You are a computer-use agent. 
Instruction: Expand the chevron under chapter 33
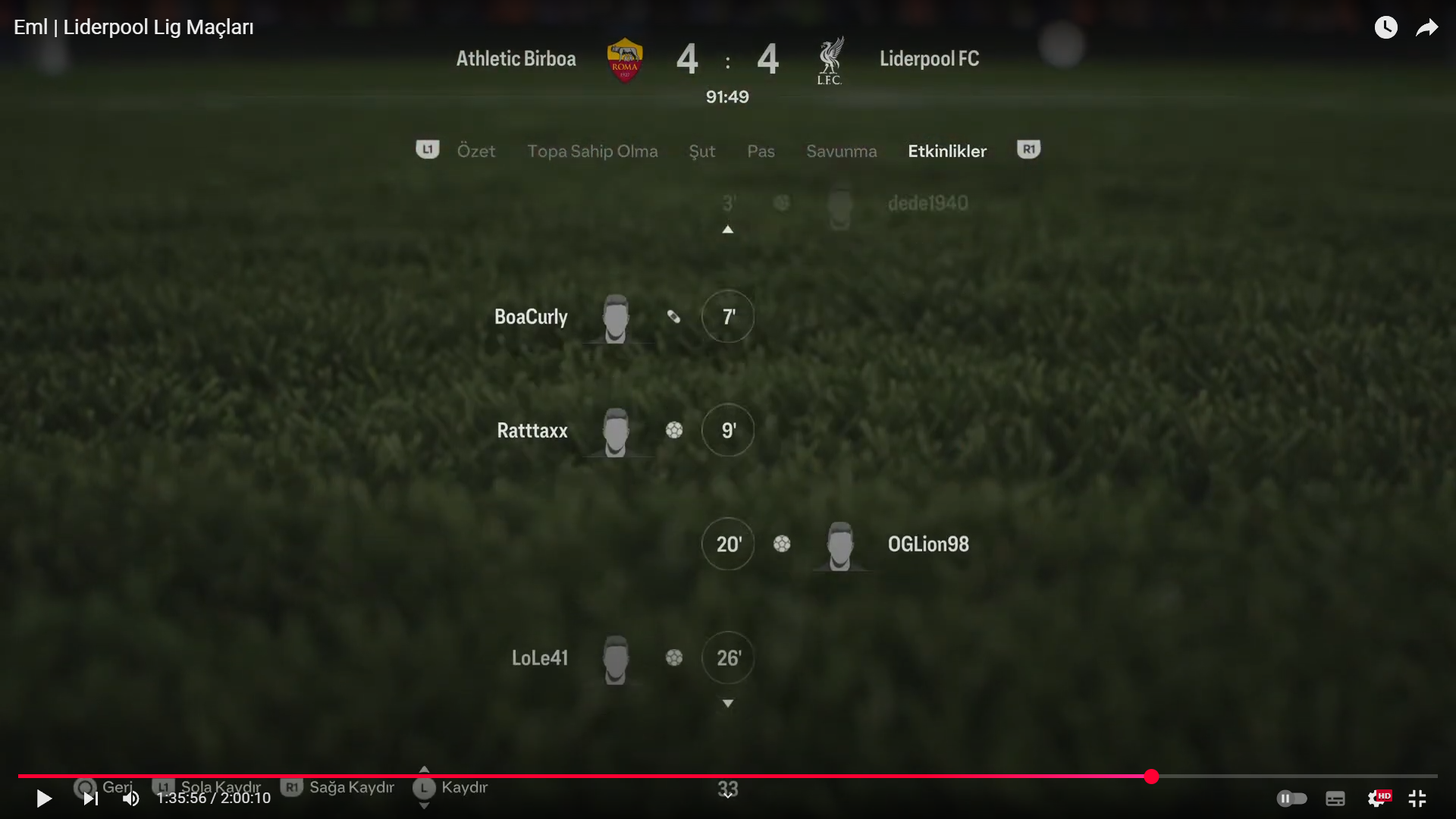pos(727,795)
